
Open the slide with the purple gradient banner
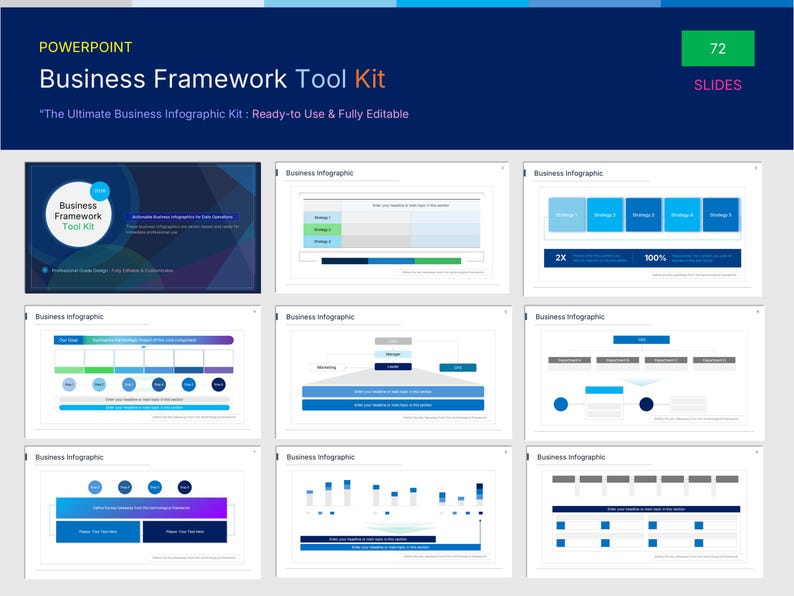tap(143, 512)
